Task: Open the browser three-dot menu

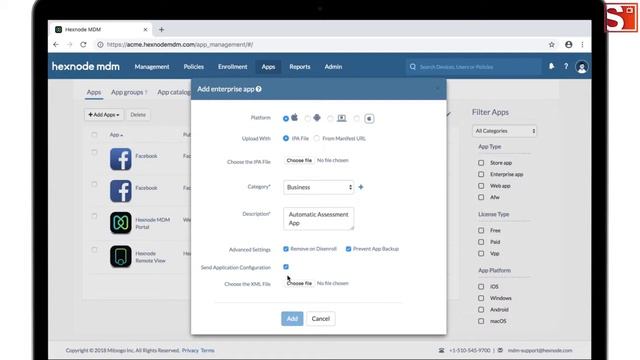Action: coord(582,44)
